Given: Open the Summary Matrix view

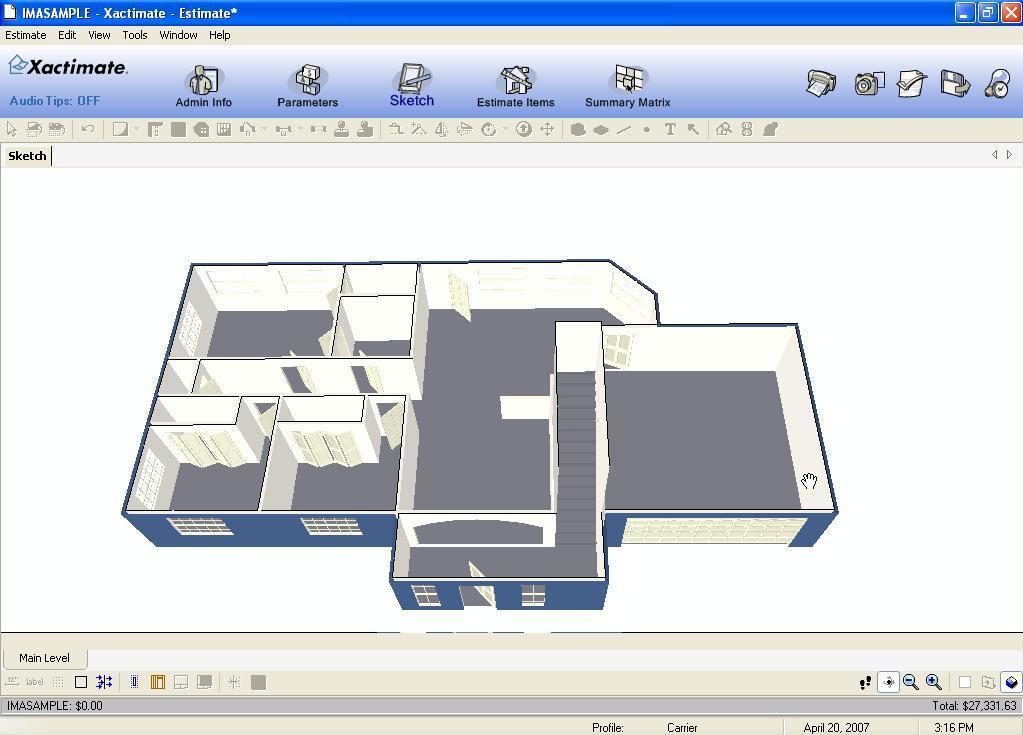Looking at the screenshot, I should tap(627, 86).
